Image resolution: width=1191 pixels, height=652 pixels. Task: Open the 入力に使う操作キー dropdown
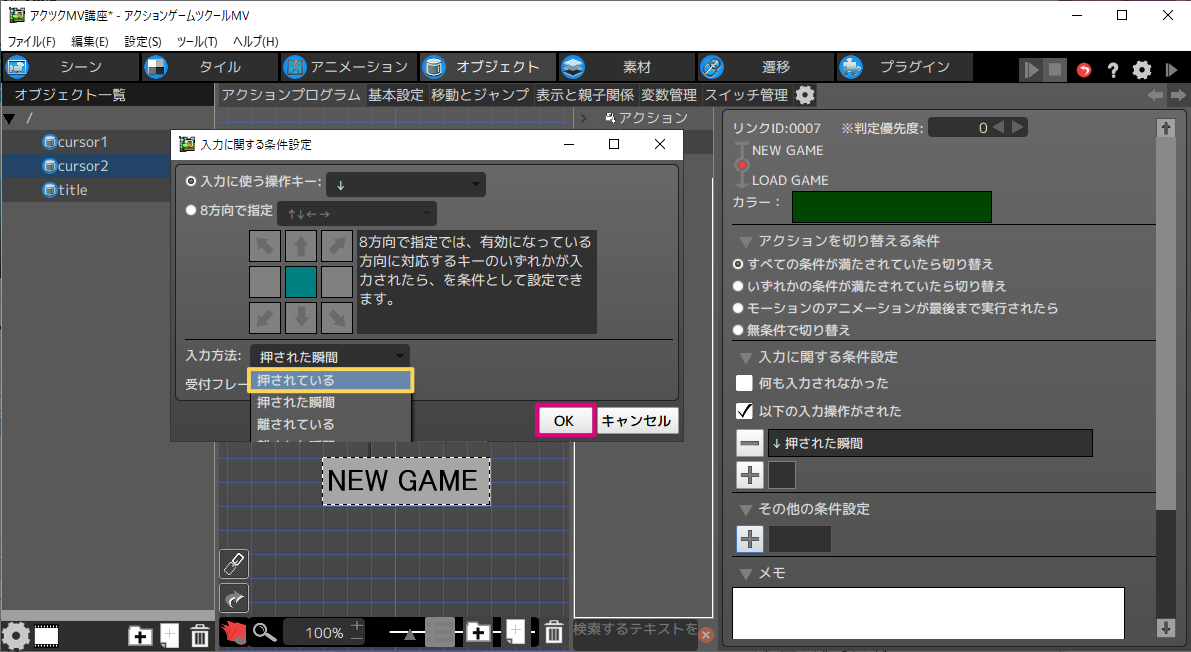pyautogui.click(x=405, y=184)
